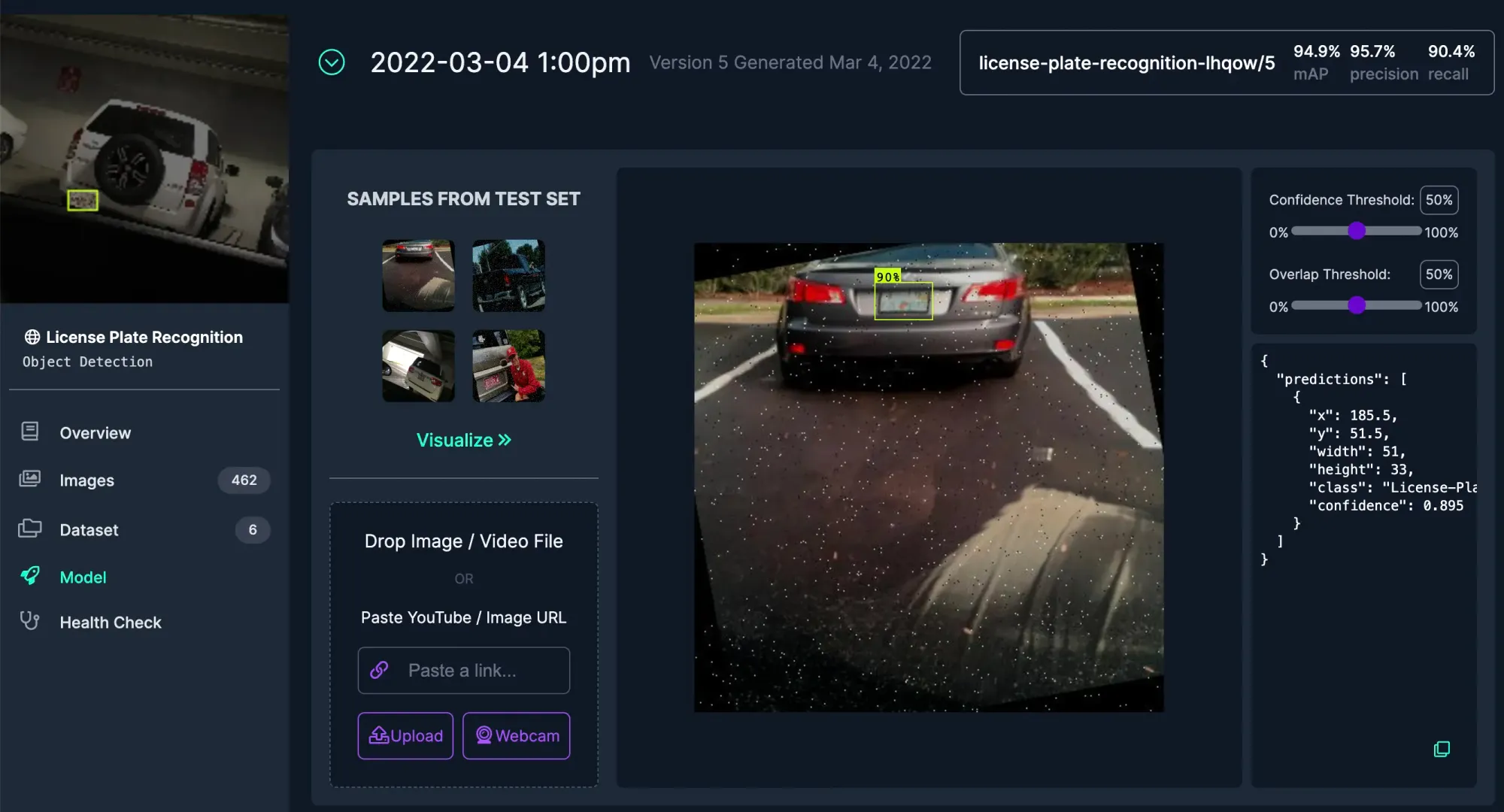Expand the version dropdown circle chevron
Image resolution: width=1504 pixels, height=812 pixels.
332,62
